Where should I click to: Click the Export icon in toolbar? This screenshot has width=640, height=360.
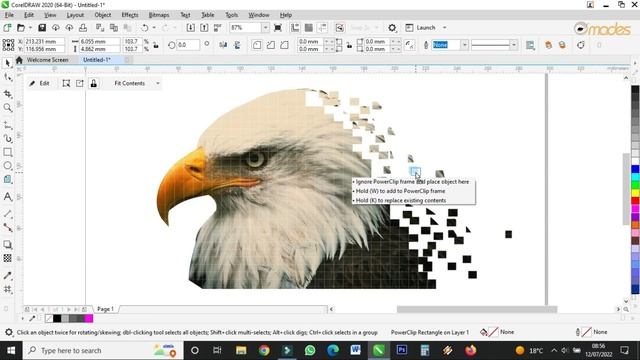pyautogui.click(x=204, y=28)
